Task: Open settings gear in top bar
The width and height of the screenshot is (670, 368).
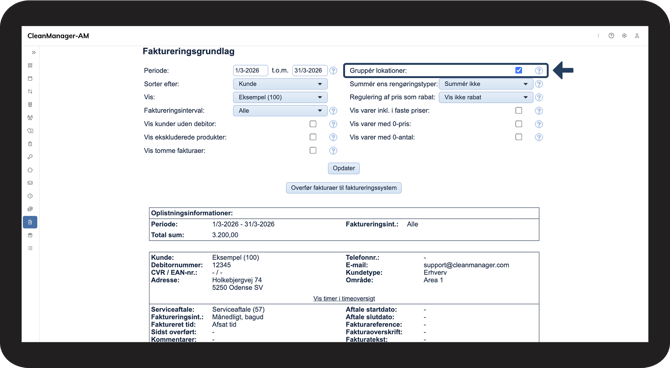Action: (x=624, y=36)
